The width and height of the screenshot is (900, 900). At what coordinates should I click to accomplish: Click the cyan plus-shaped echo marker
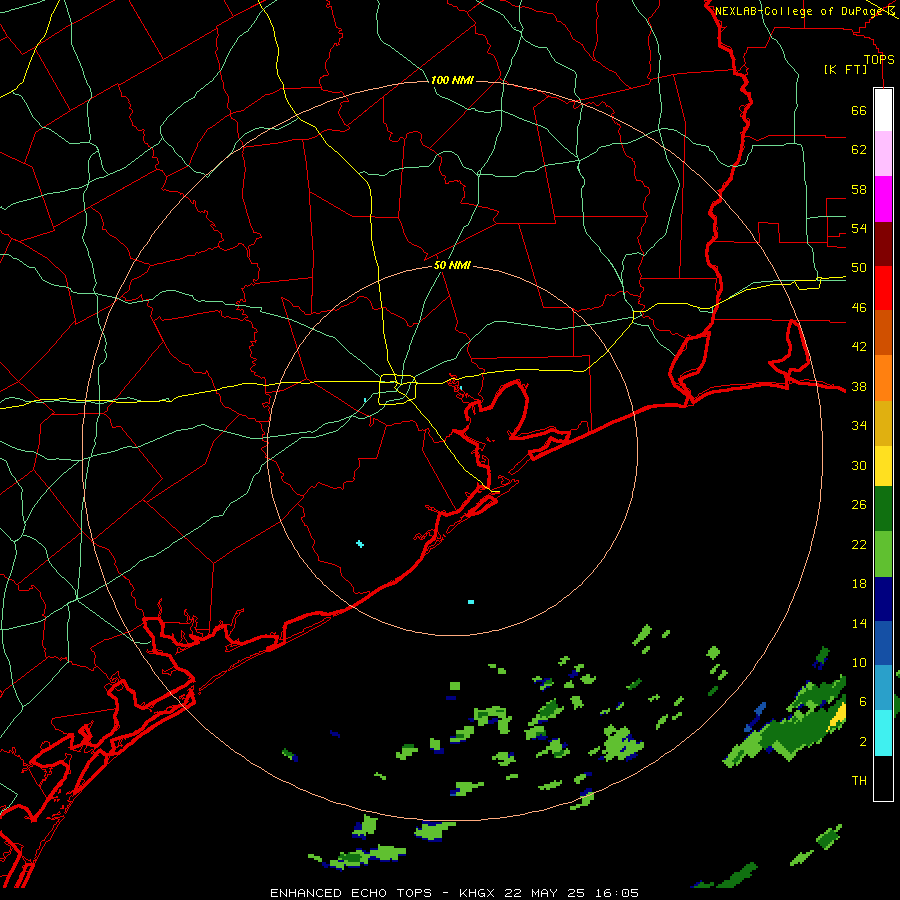coord(359,544)
